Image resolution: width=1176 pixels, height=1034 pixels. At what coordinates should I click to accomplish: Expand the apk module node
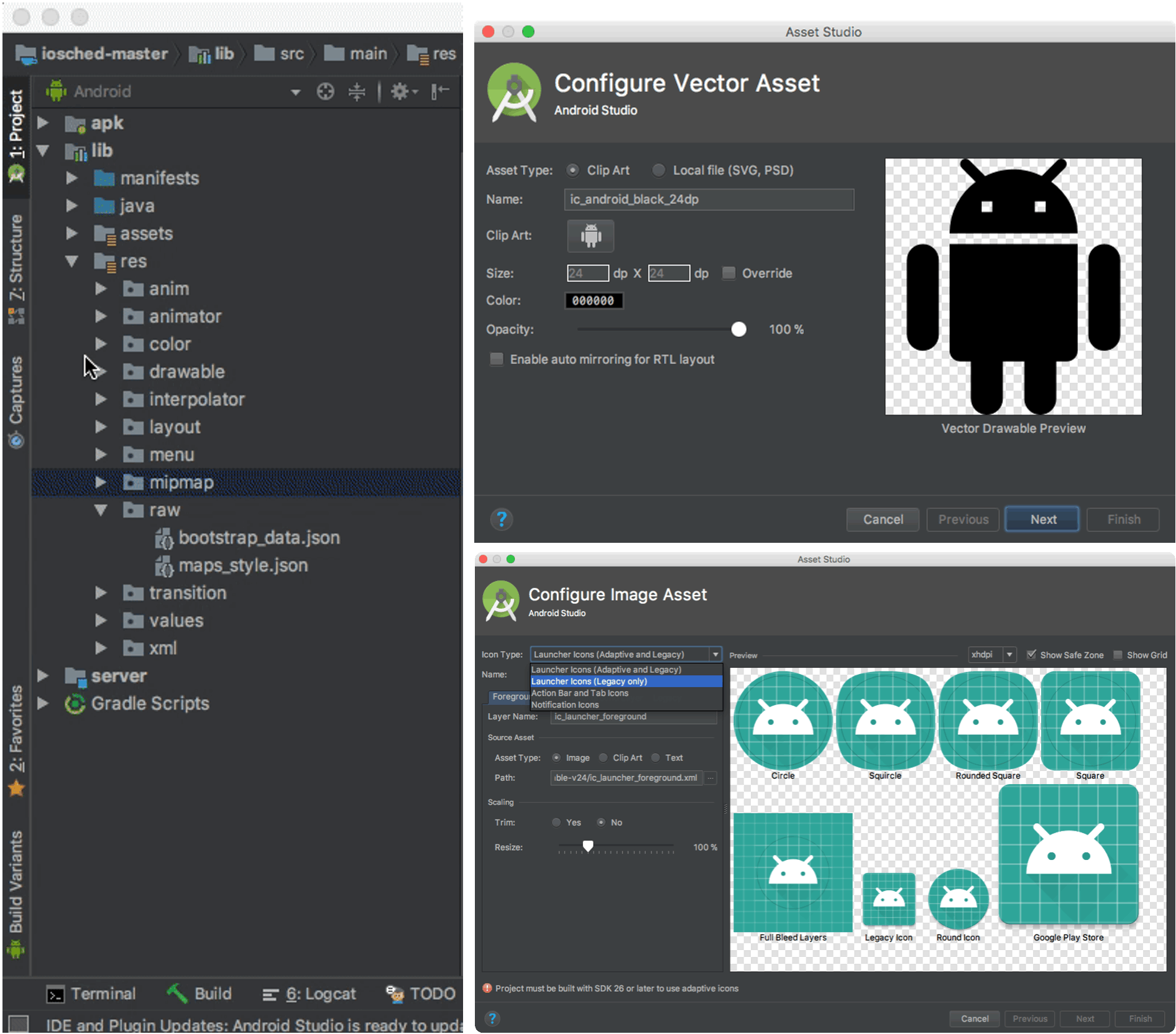42,122
